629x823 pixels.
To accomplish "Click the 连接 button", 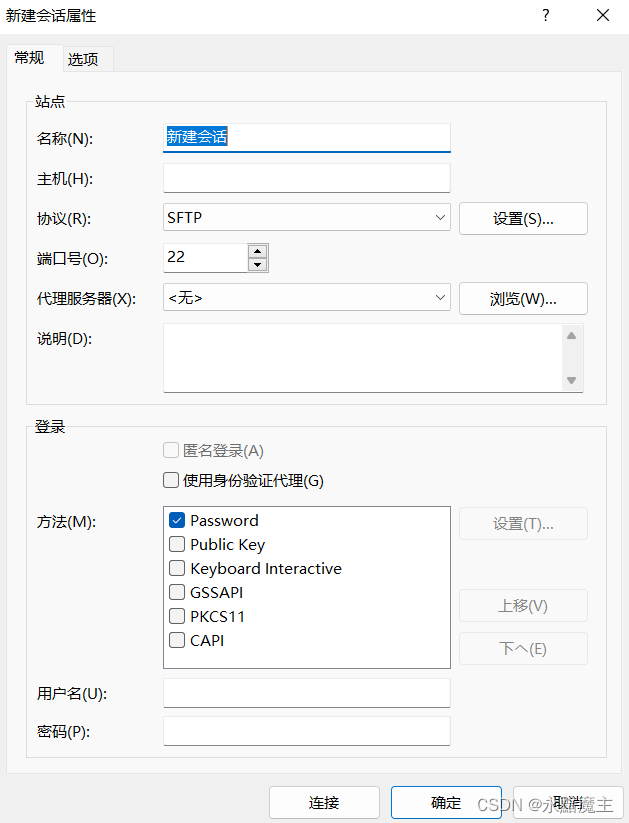I will [x=324, y=802].
